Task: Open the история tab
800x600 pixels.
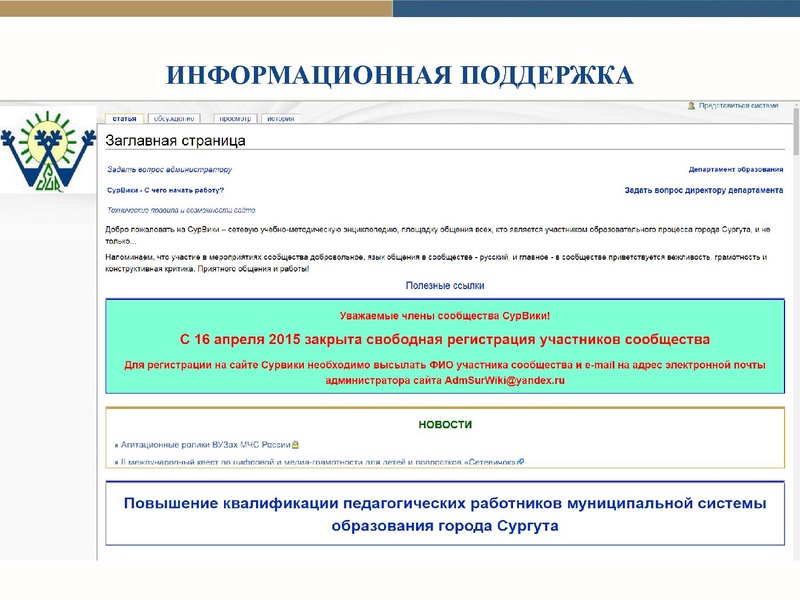Action: point(283,117)
